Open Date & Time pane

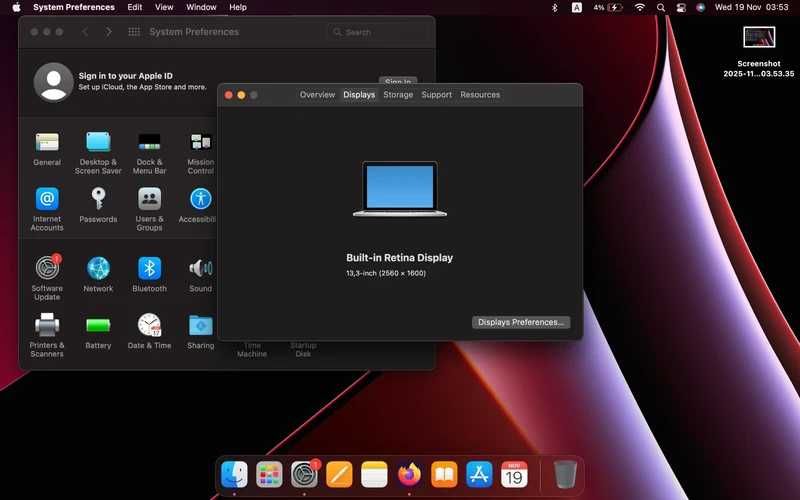tap(149, 331)
